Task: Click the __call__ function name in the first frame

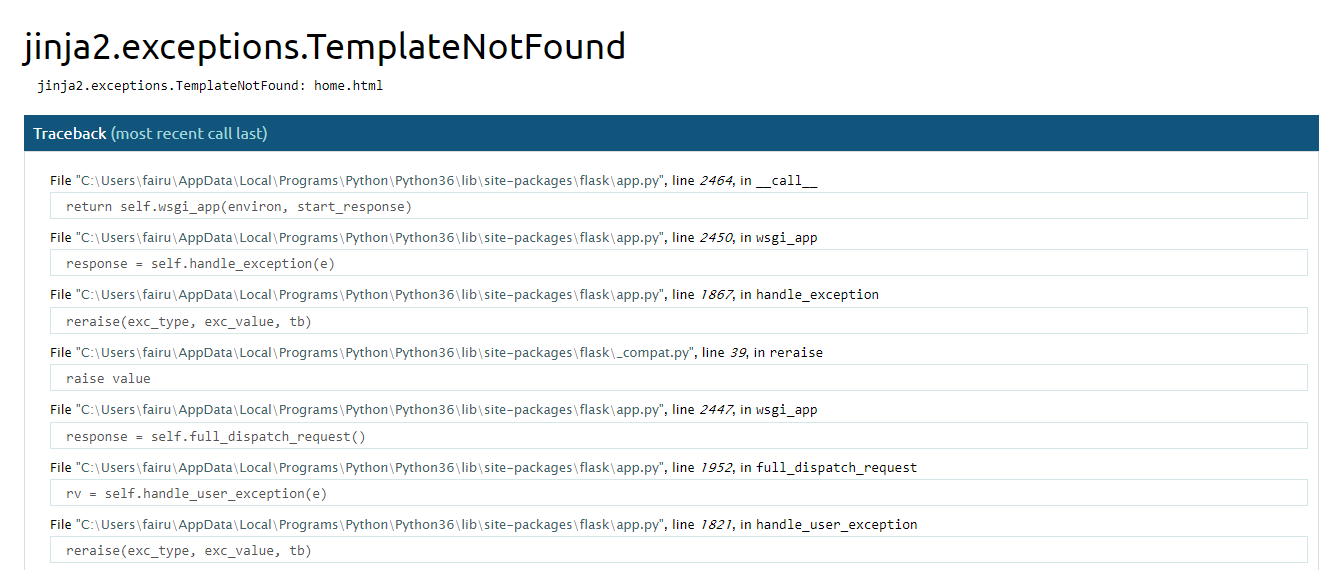Action: [x=786, y=181]
